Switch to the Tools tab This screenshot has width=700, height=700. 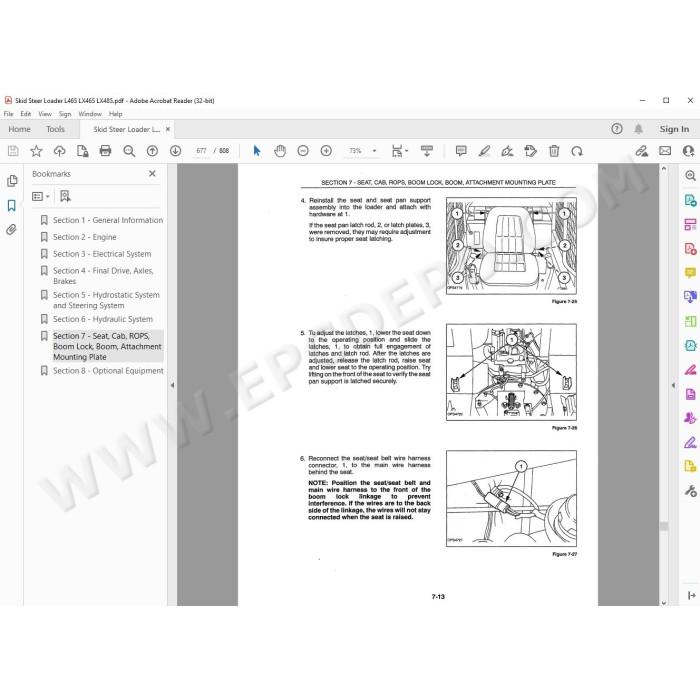(55, 129)
